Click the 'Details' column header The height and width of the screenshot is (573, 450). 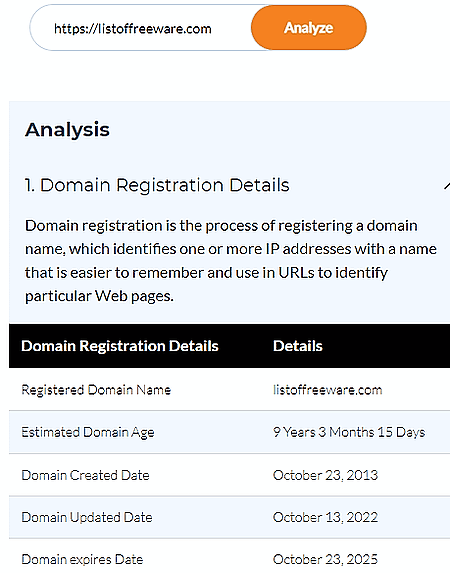click(x=298, y=346)
